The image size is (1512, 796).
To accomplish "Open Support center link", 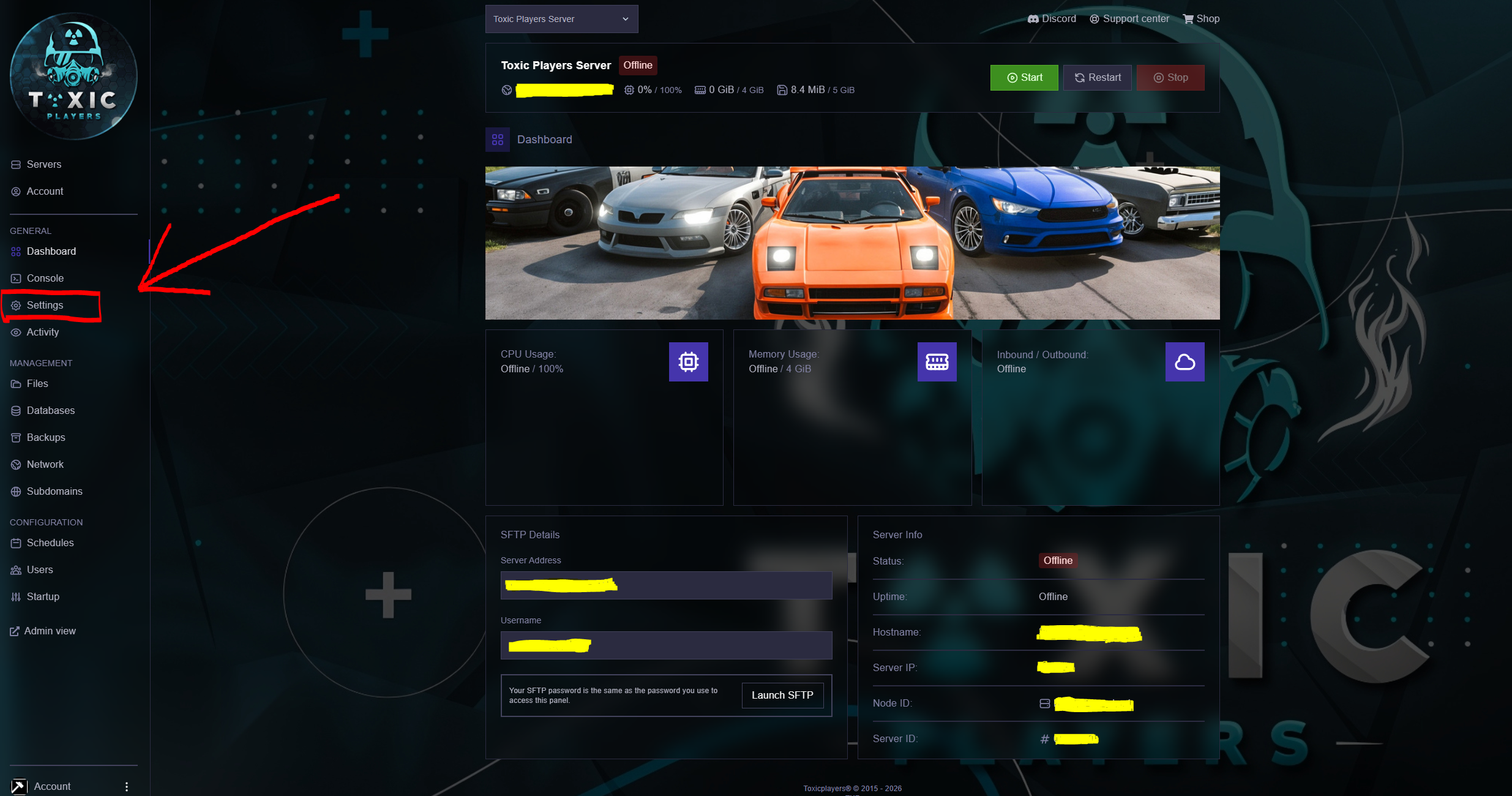I will tap(1129, 19).
